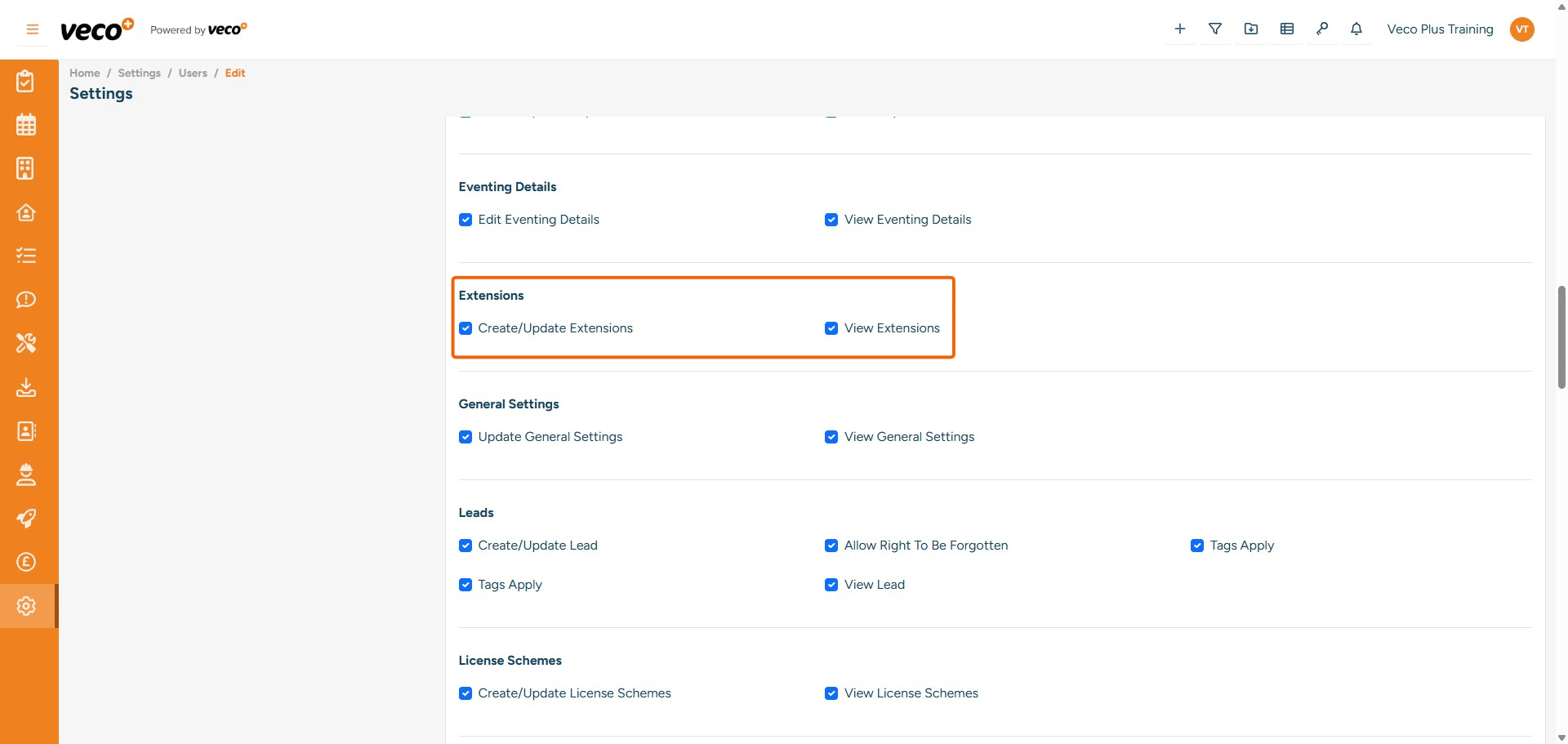Disable the View Extensions permission

pos(831,328)
